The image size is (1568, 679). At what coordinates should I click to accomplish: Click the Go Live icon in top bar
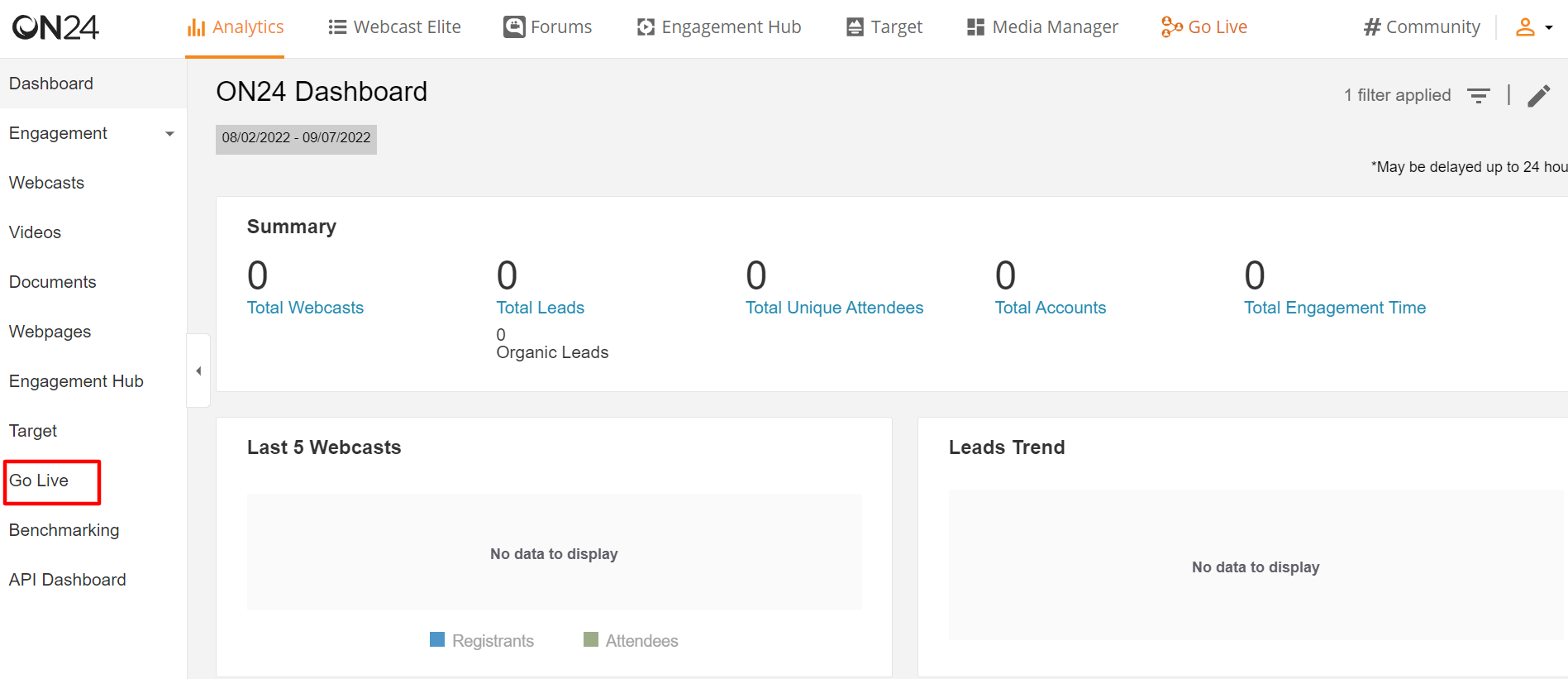[1171, 27]
